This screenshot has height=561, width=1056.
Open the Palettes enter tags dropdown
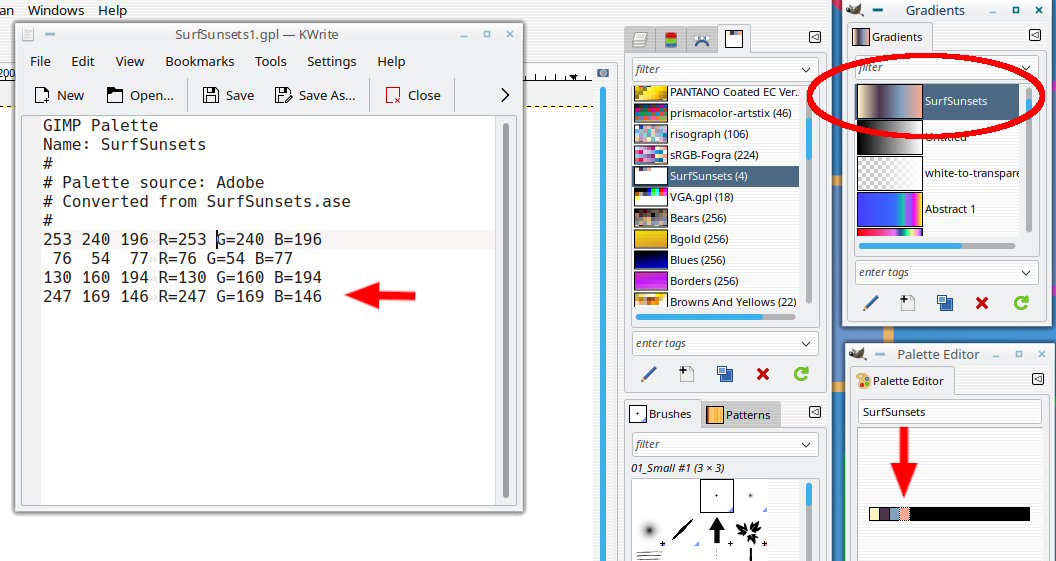click(x=806, y=343)
